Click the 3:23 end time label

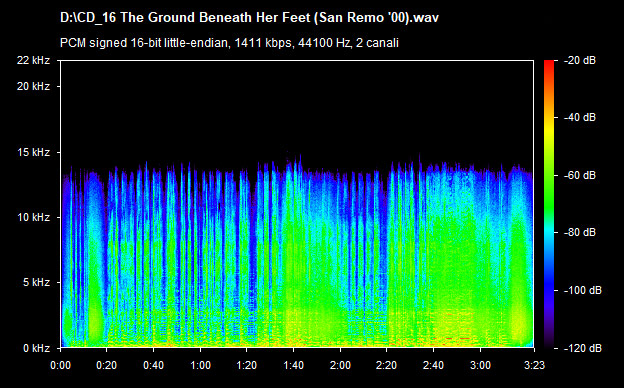[x=534, y=365]
